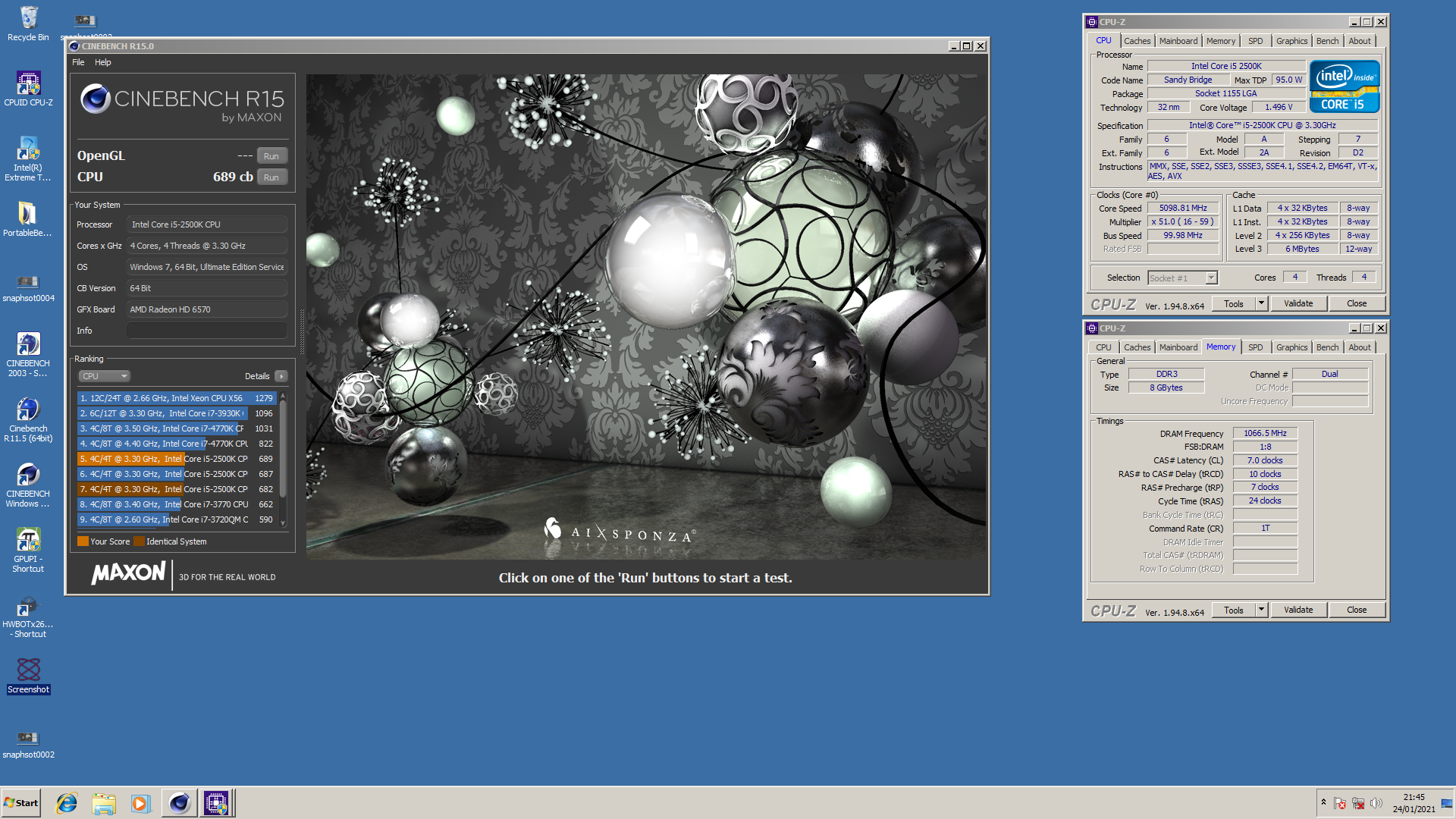Open network status tray icon
Screen dimensions: 1456x819
(x=1358, y=803)
